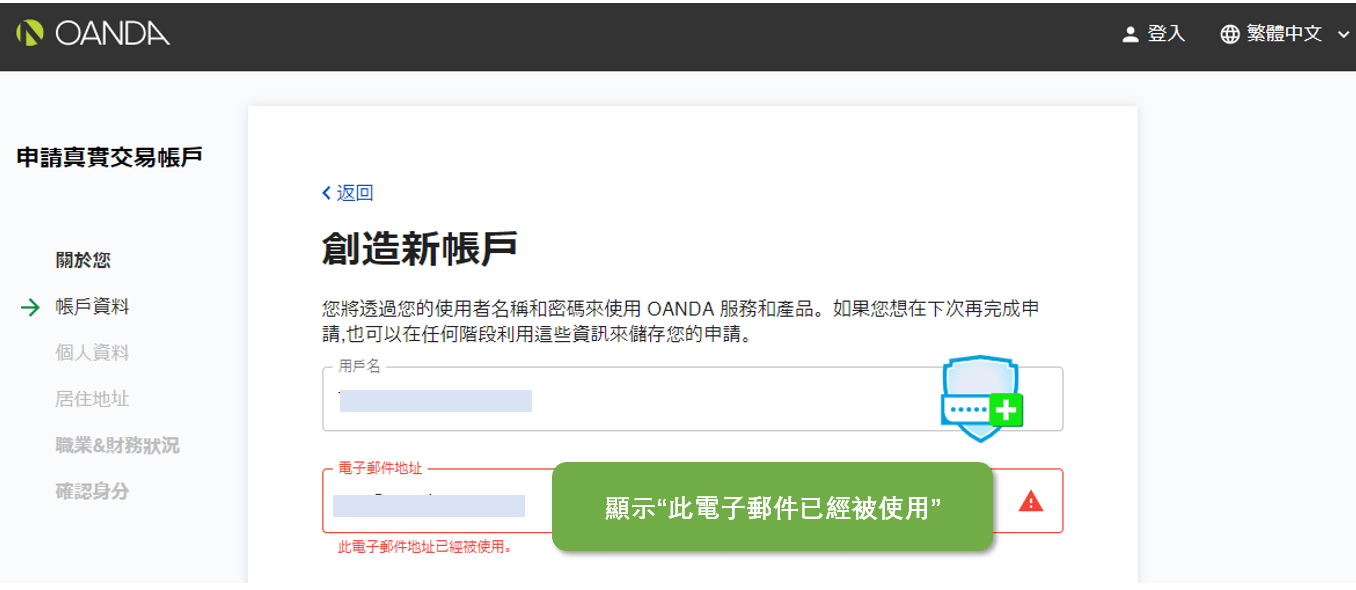
Task: Click the user silhouette icon beside 登入
Action: tap(1130, 34)
